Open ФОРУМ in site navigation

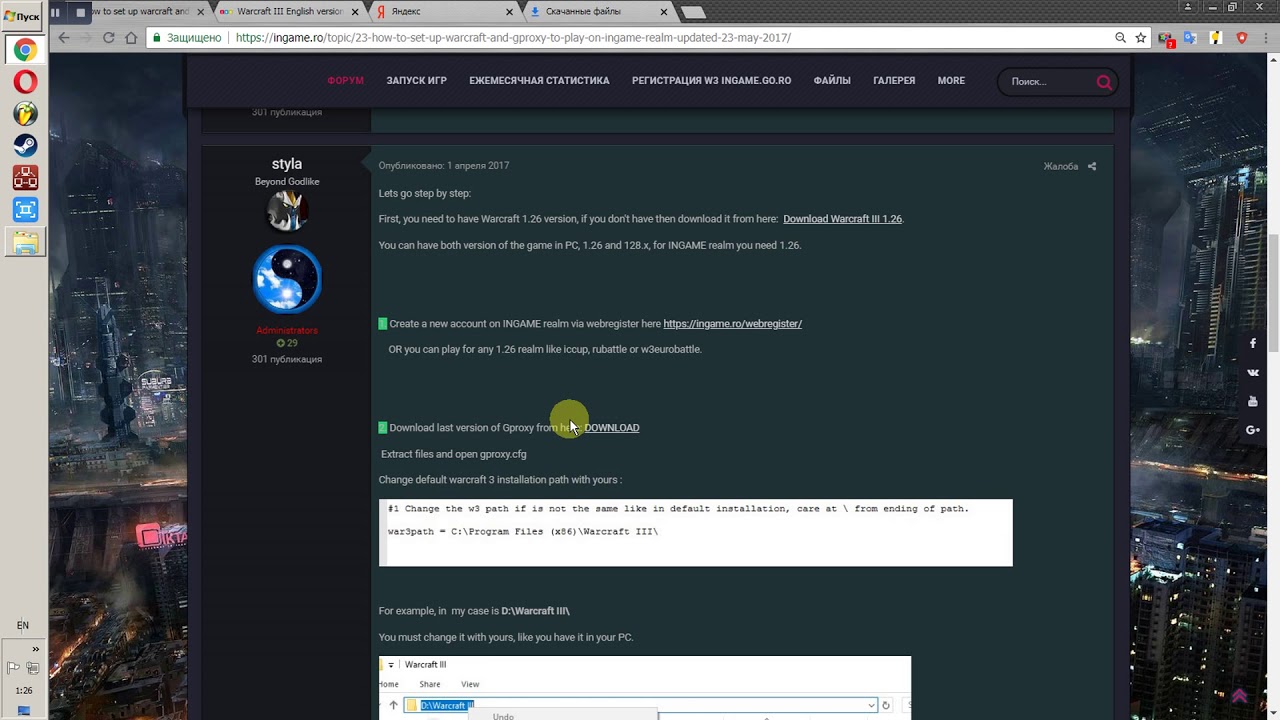pyautogui.click(x=345, y=81)
